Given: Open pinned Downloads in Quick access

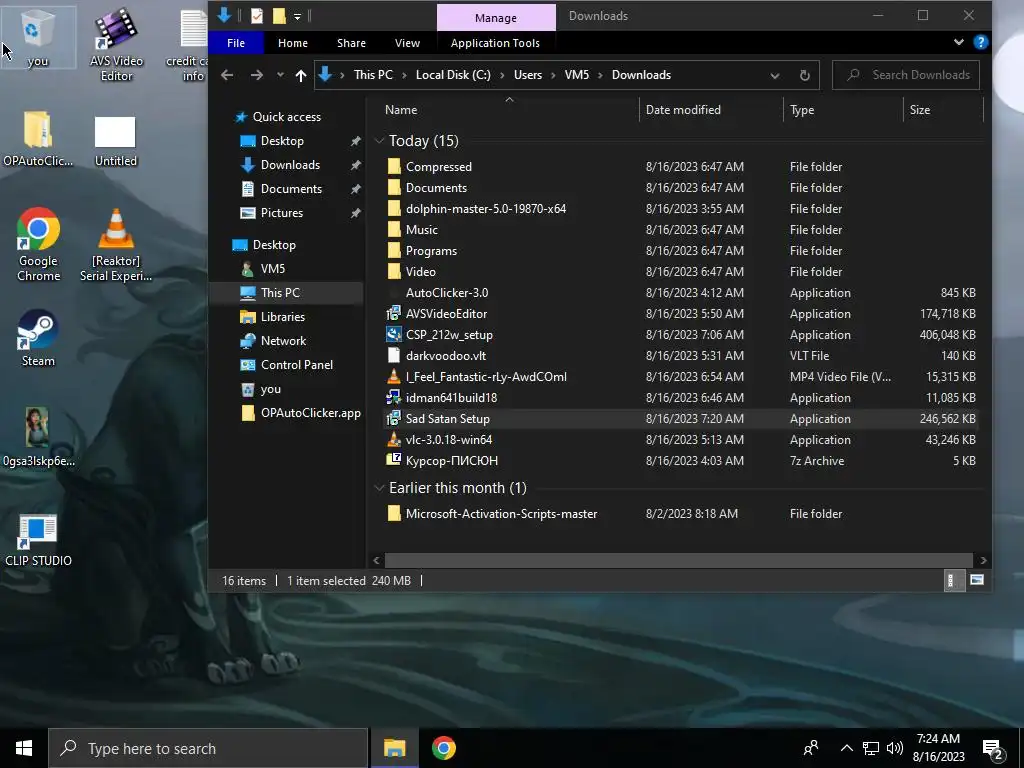Looking at the screenshot, I should [x=290, y=165].
